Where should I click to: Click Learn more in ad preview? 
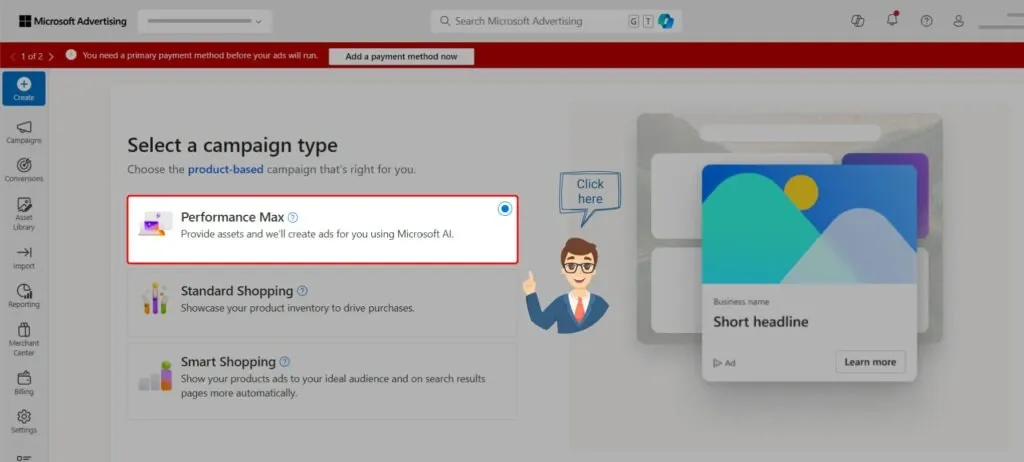[870, 362]
